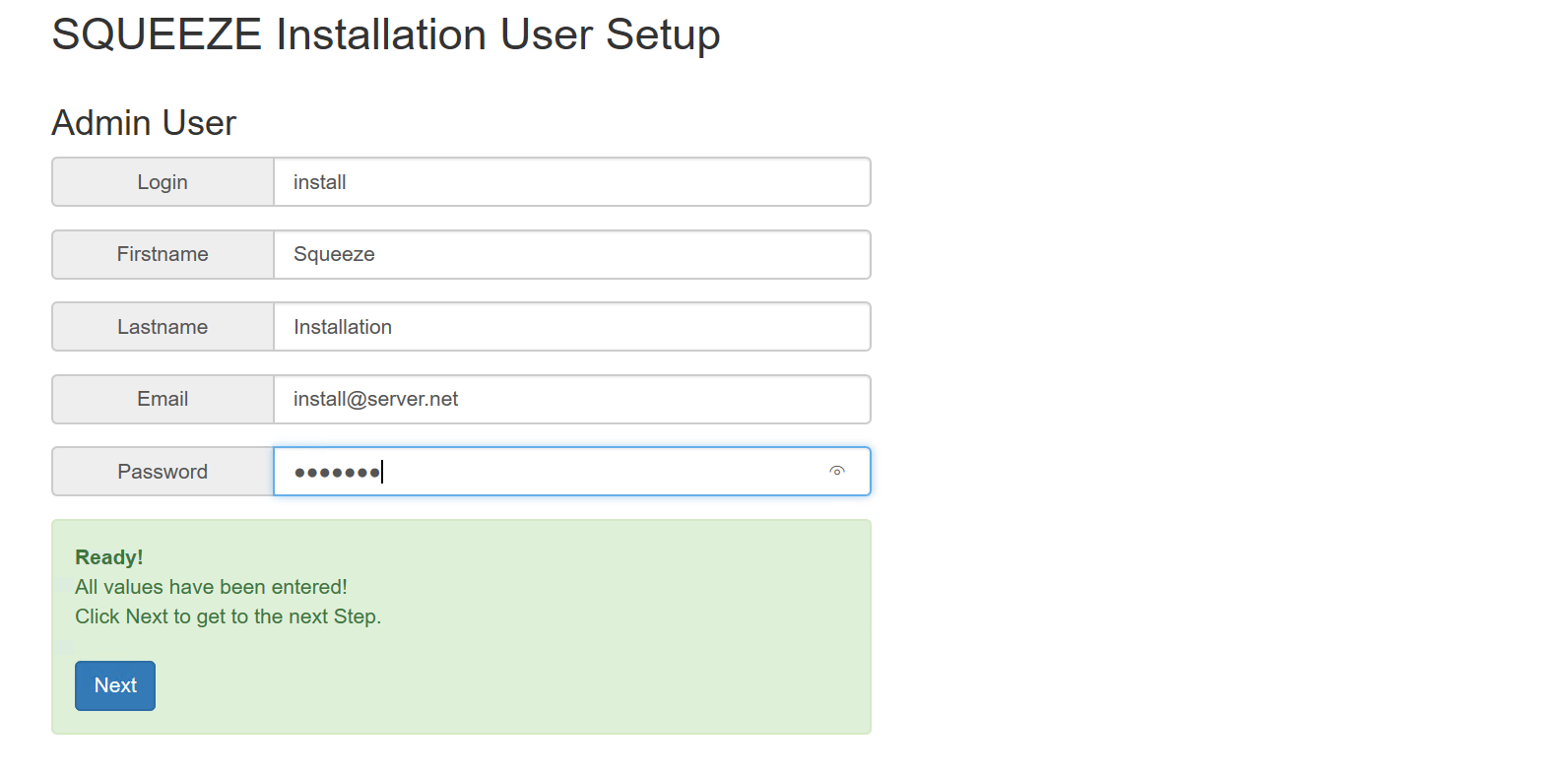Click the 'Click Next to get' instruction line
1568x776 pixels.
point(228,616)
